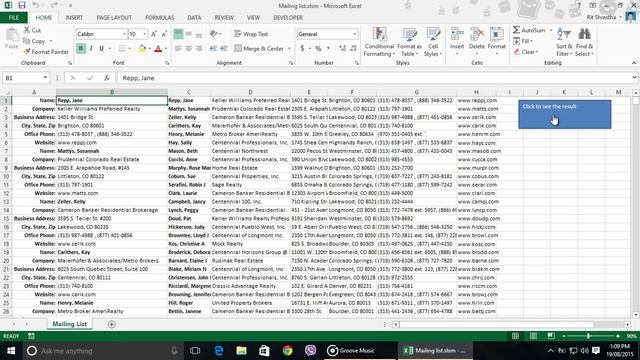This screenshot has height=360, width=640.
Task: Apply Percent Style format
Action: 318,49
